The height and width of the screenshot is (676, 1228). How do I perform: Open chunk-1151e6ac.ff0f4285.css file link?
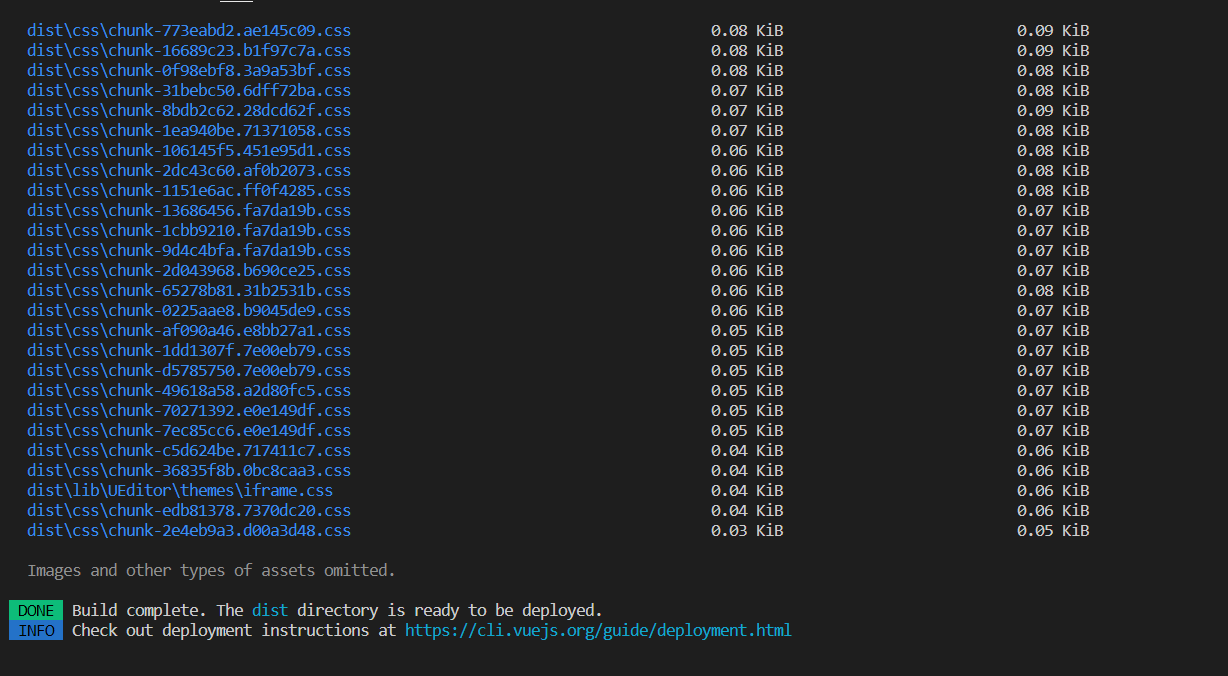(x=189, y=191)
